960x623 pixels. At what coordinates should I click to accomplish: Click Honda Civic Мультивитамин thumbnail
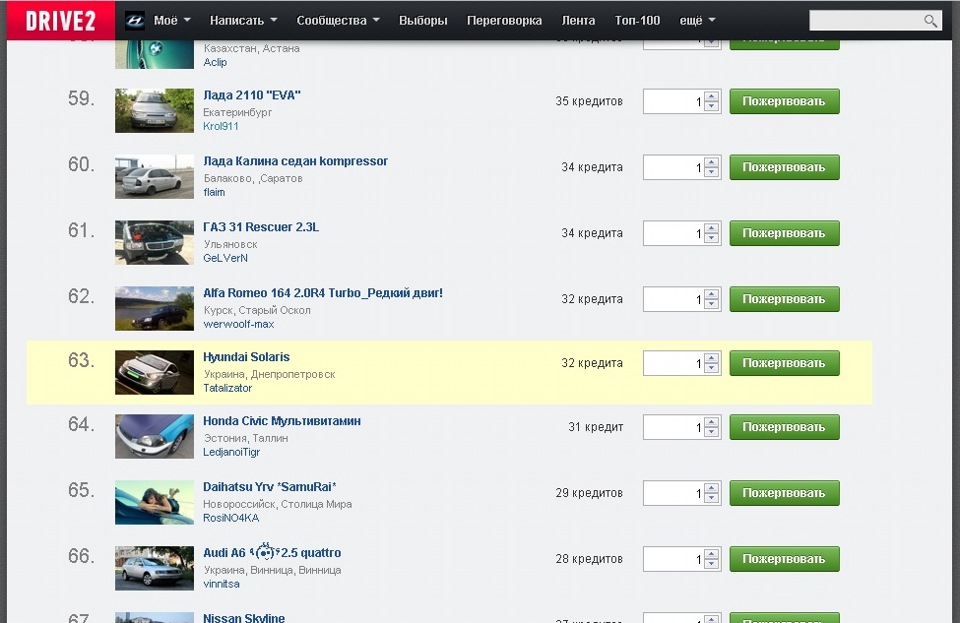click(154, 437)
